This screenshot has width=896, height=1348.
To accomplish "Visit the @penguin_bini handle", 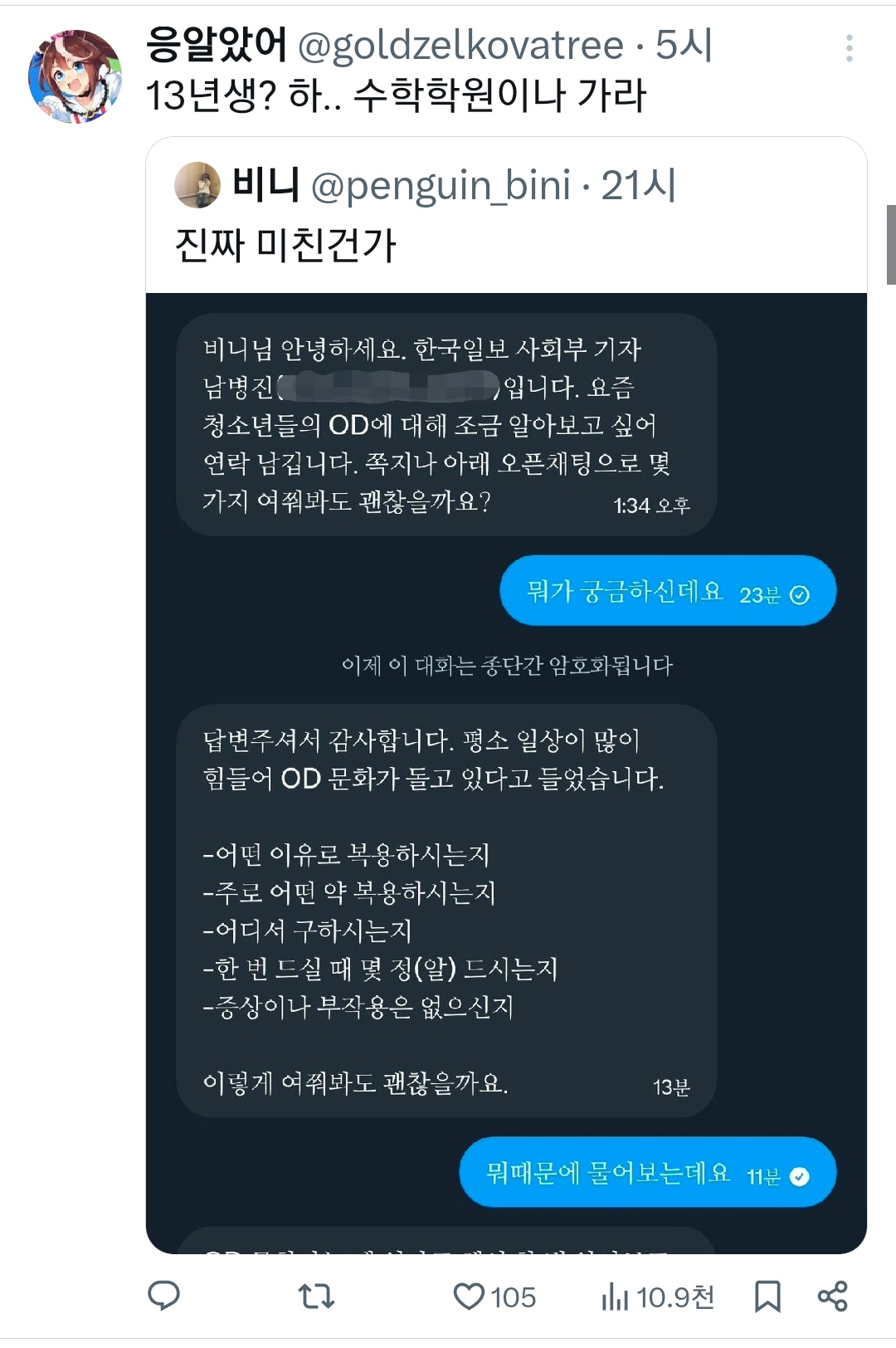I will click(x=441, y=185).
